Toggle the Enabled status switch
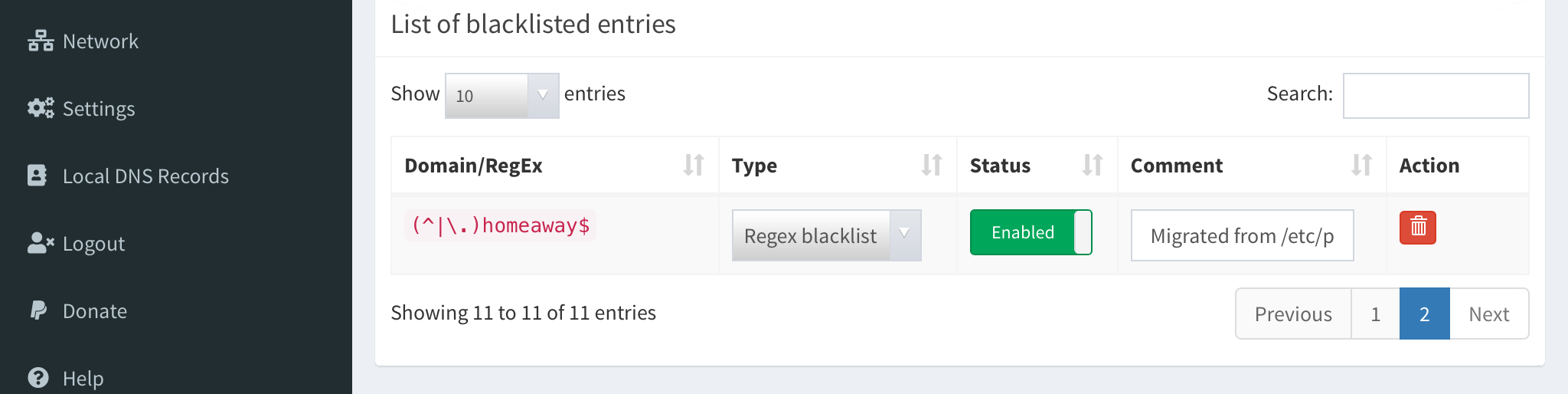Image resolution: width=1568 pixels, height=394 pixels. tap(1031, 232)
